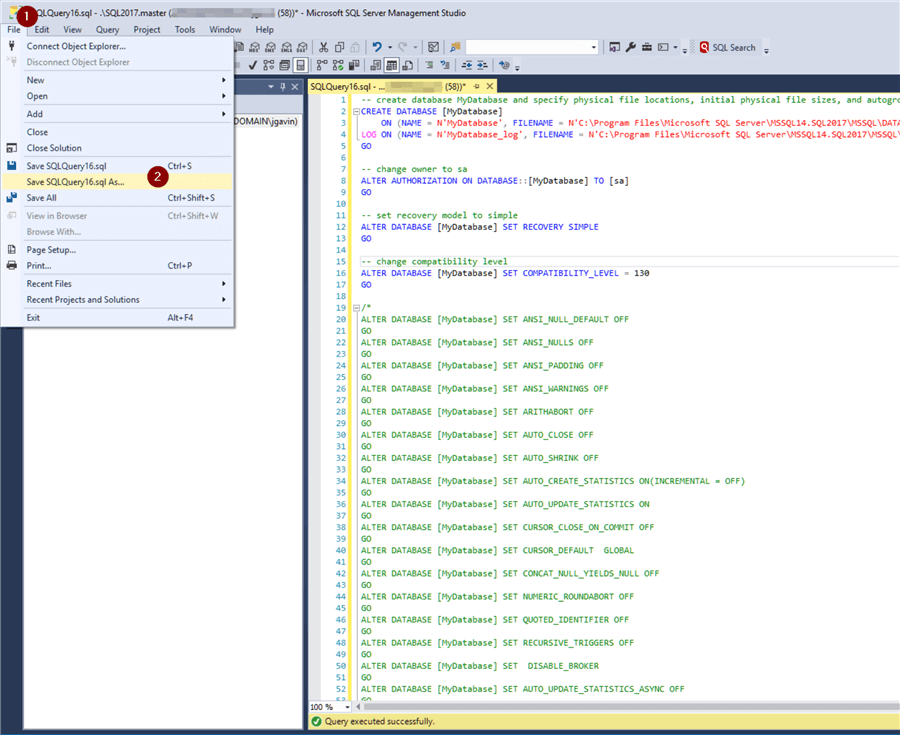900x735 pixels.
Task: Expand Recent Projects and Solutions submenu
Action: tap(224, 300)
